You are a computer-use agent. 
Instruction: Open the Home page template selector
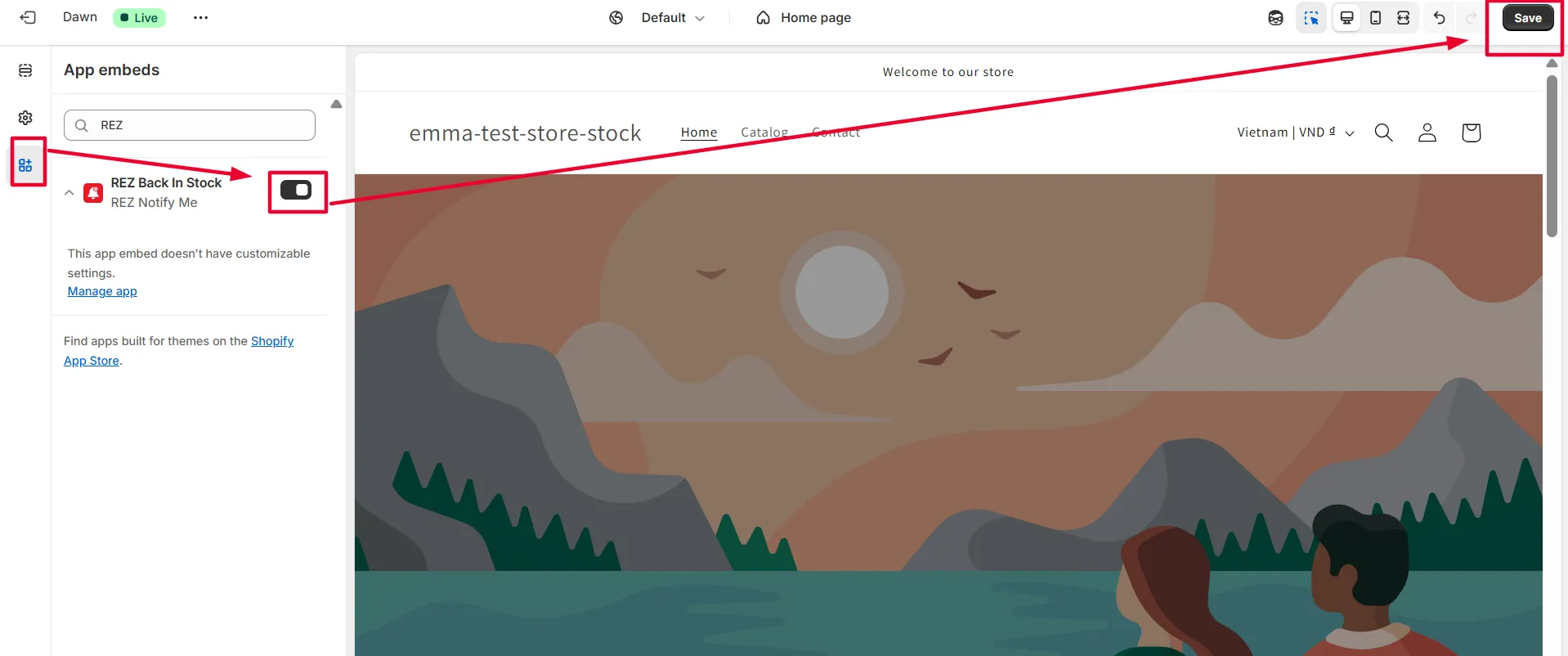(x=804, y=18)
